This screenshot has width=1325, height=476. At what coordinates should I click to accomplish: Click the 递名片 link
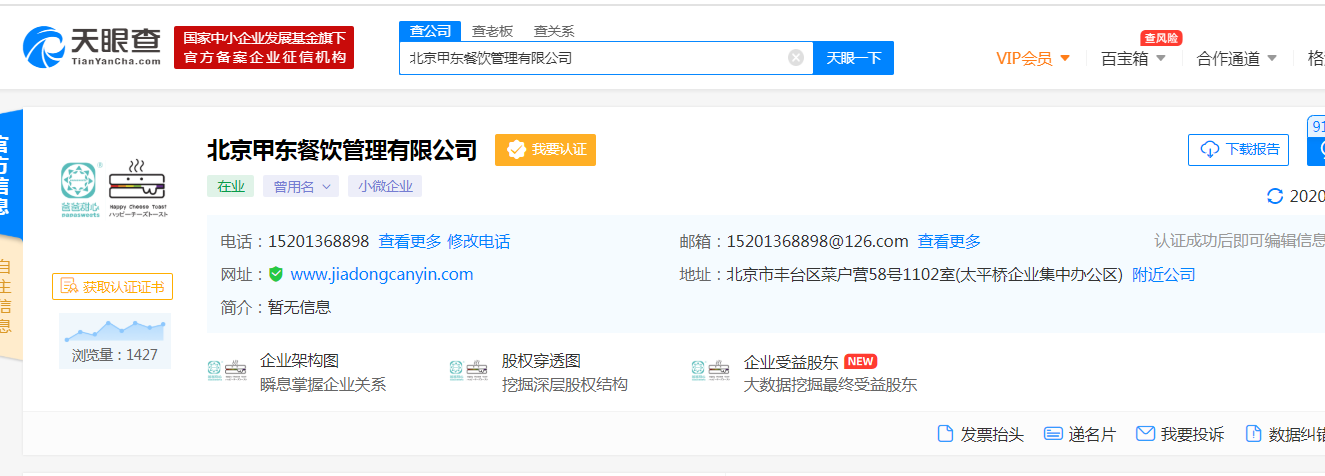[x=1092, y=434]
